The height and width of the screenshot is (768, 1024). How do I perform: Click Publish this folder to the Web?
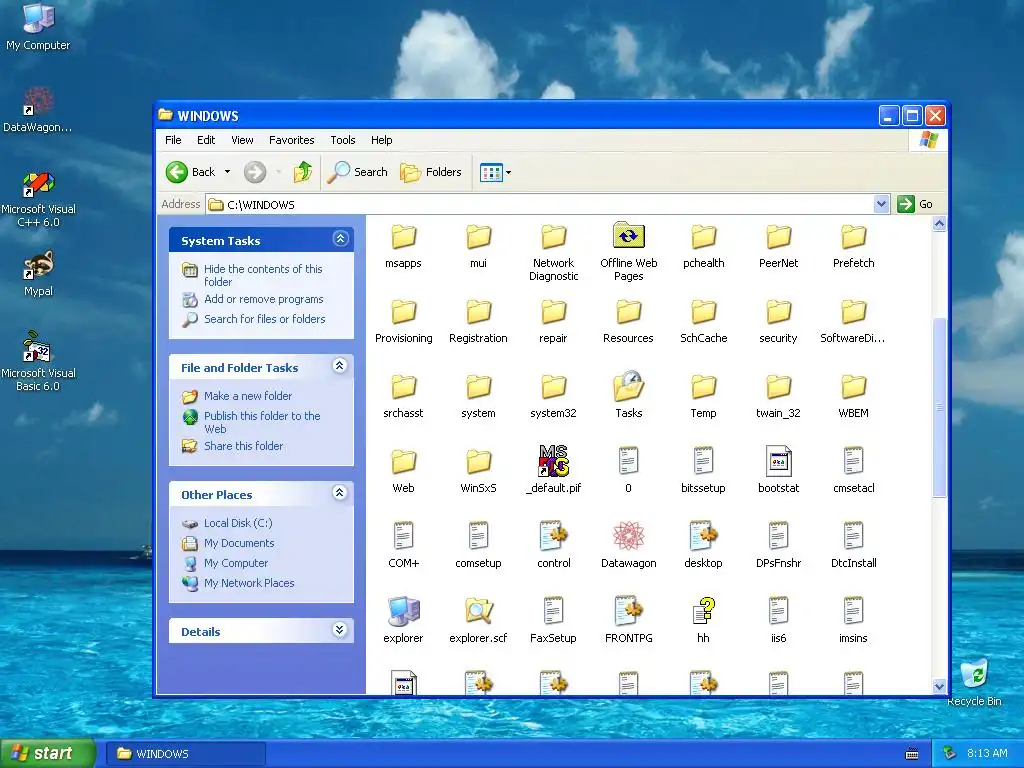(x=262, y=422)
